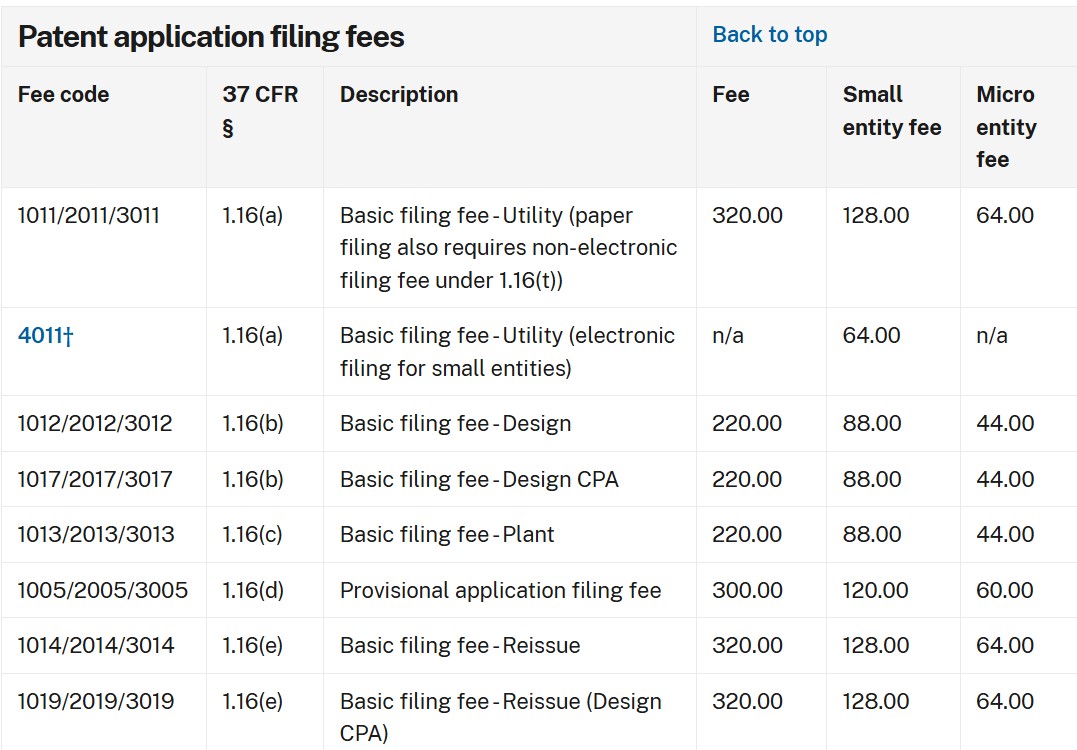Click the Small entity fee column header
The height and width of the screenshot is (750, 1077).
(x=891, y=111)
